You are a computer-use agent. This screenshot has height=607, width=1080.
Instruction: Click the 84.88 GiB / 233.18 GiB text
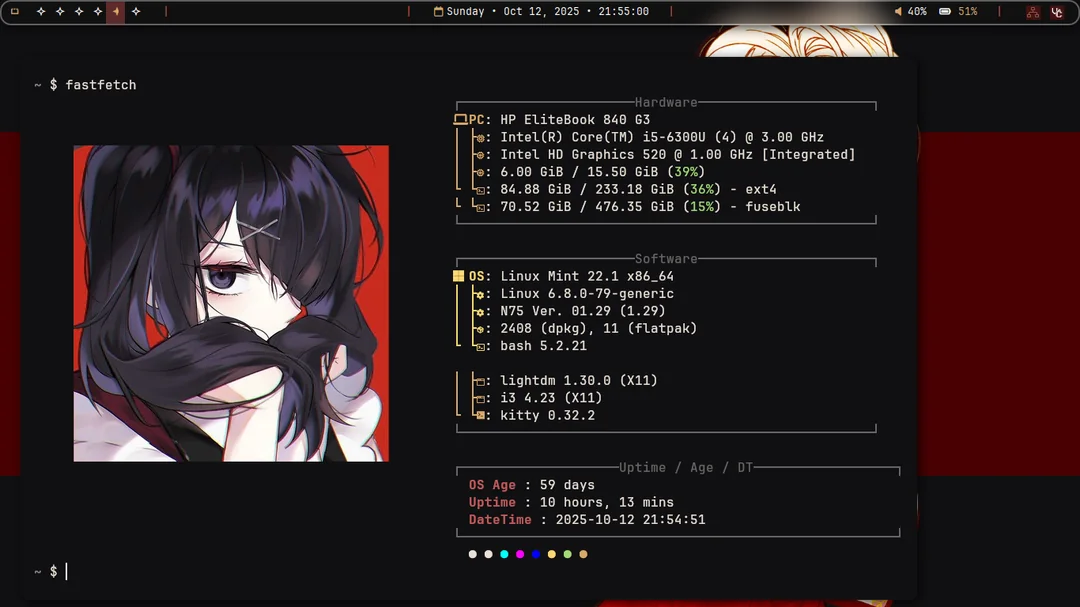coord(587,189)
